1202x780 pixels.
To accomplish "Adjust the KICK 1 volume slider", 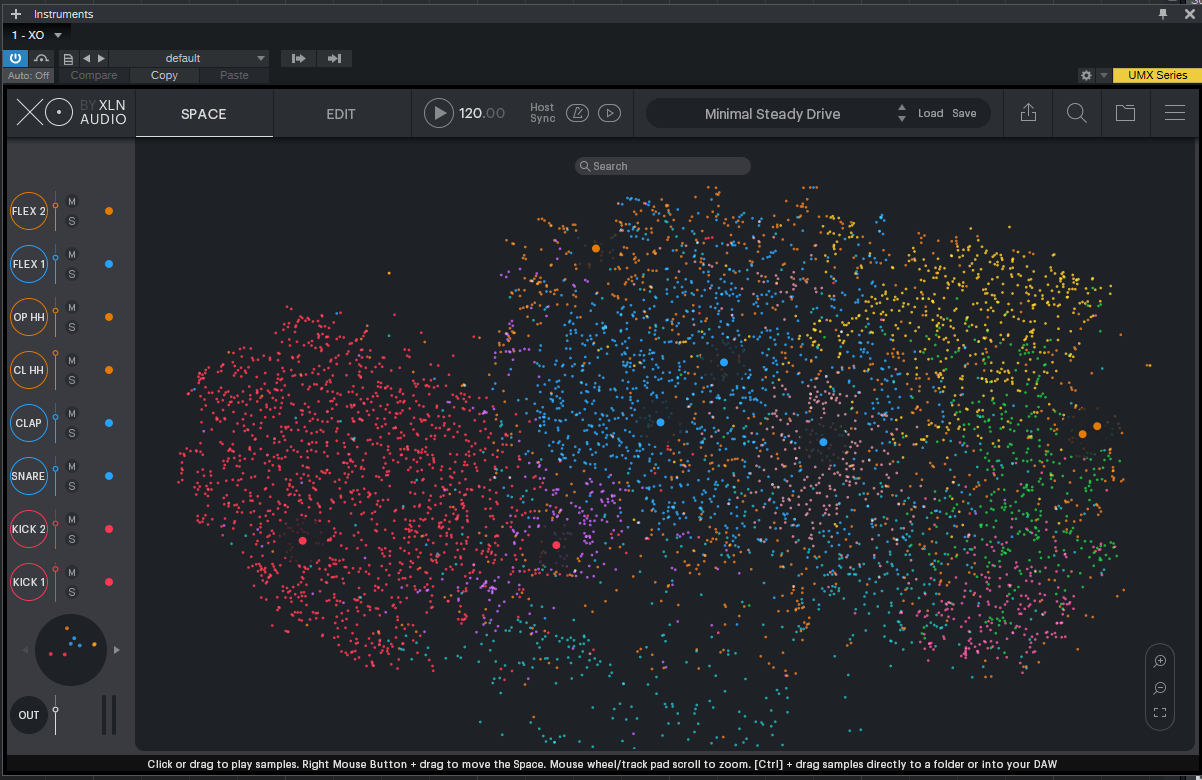I will [56, 582].
